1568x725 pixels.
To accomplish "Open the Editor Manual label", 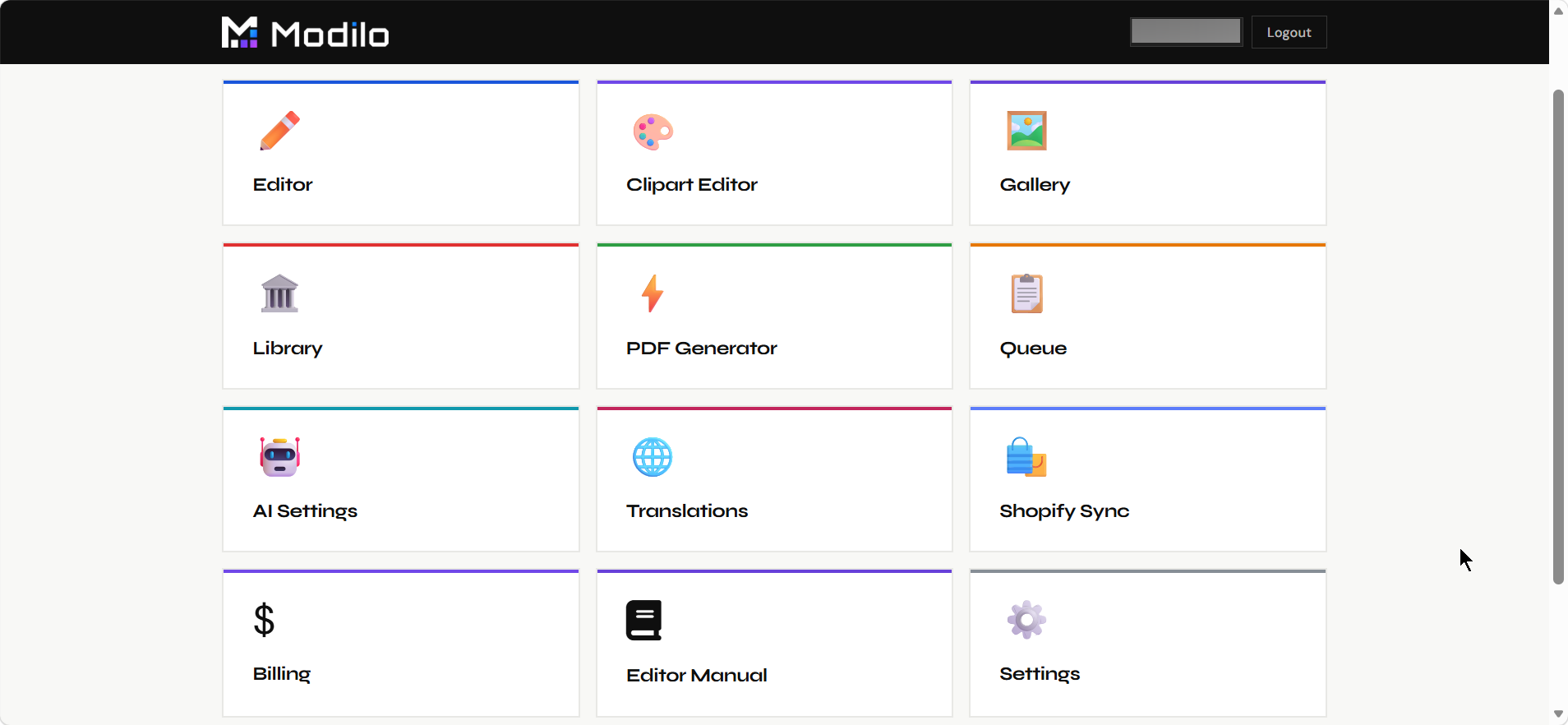I will click(697, 675).
